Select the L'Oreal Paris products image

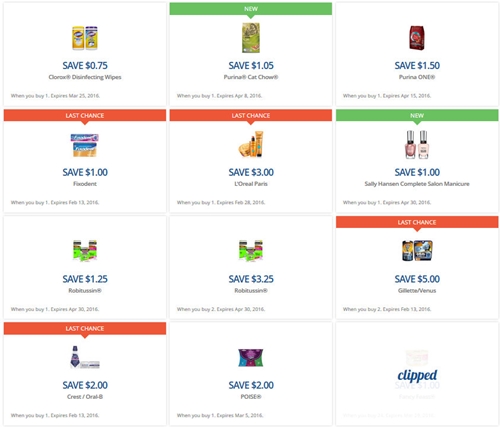(251, 144)
